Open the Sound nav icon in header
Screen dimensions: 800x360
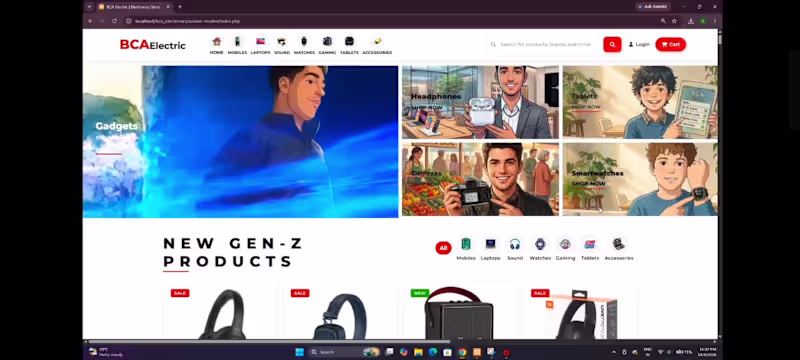(x=282, y=45)
